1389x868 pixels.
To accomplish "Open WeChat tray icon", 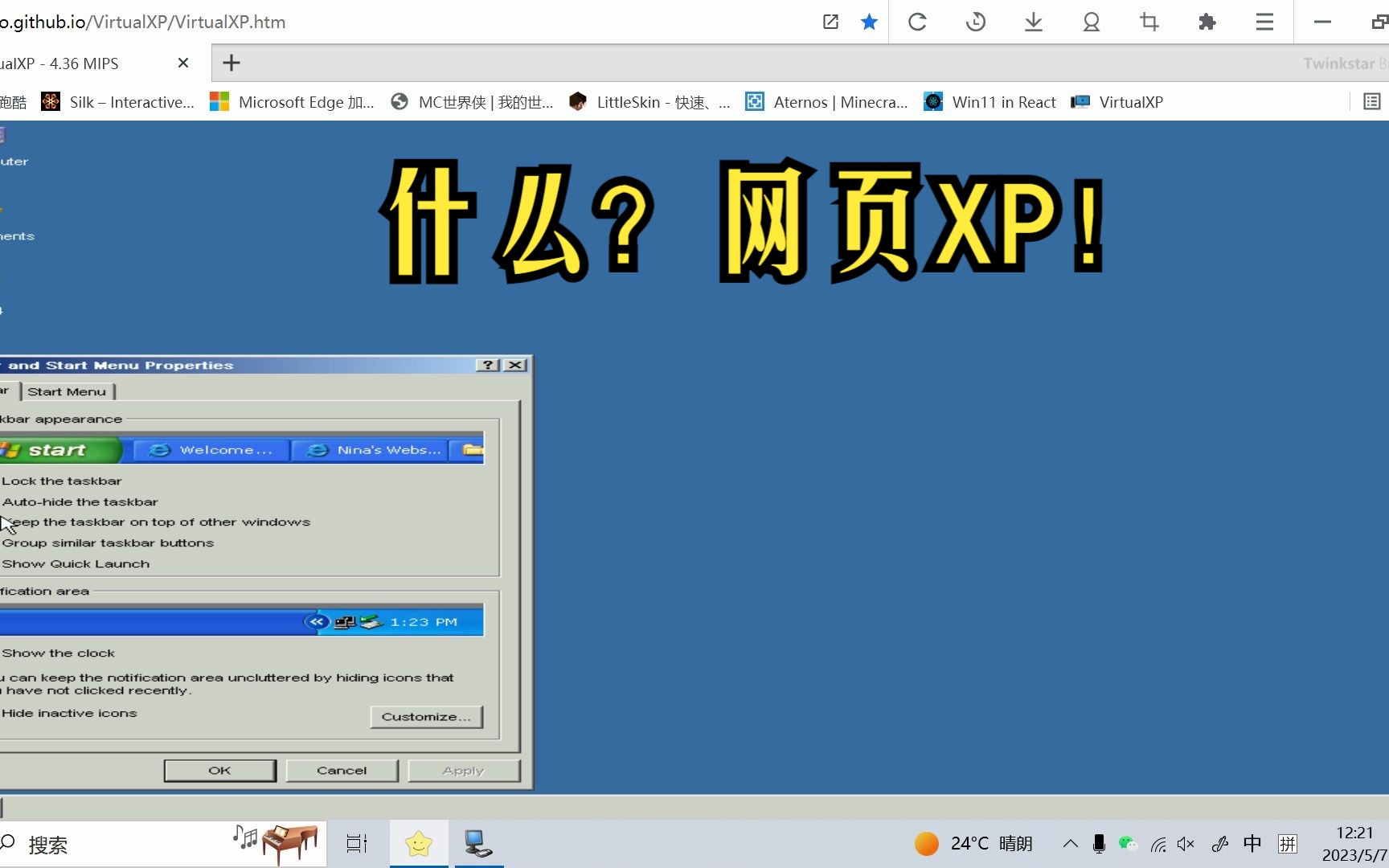I will point(1128,844).
